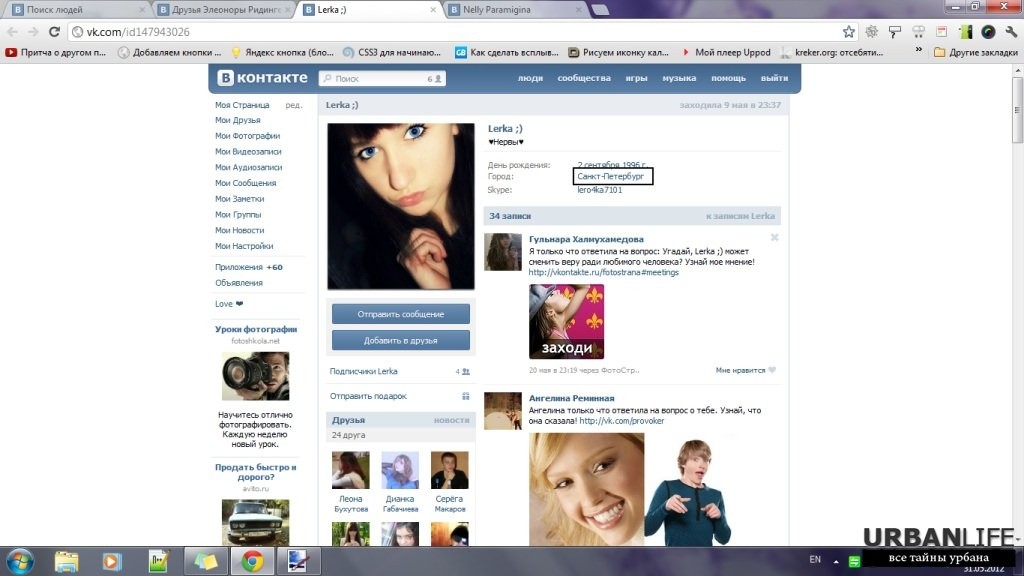Open friend Леона Бухутова's avatar
Viewport: 1024px width, 576px height.
tap(351, 470)
